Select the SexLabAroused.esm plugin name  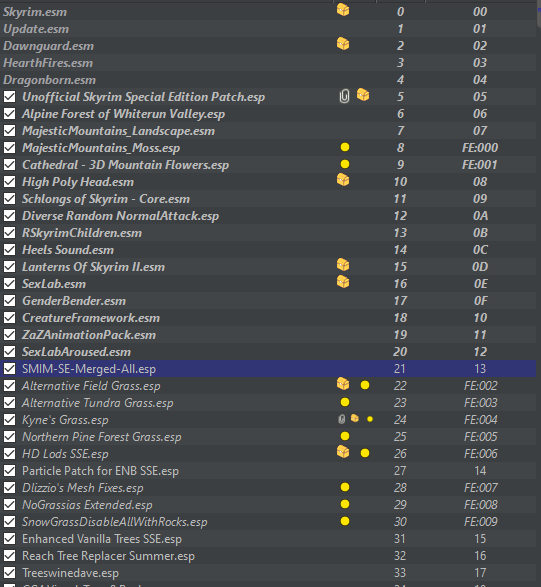76,352
